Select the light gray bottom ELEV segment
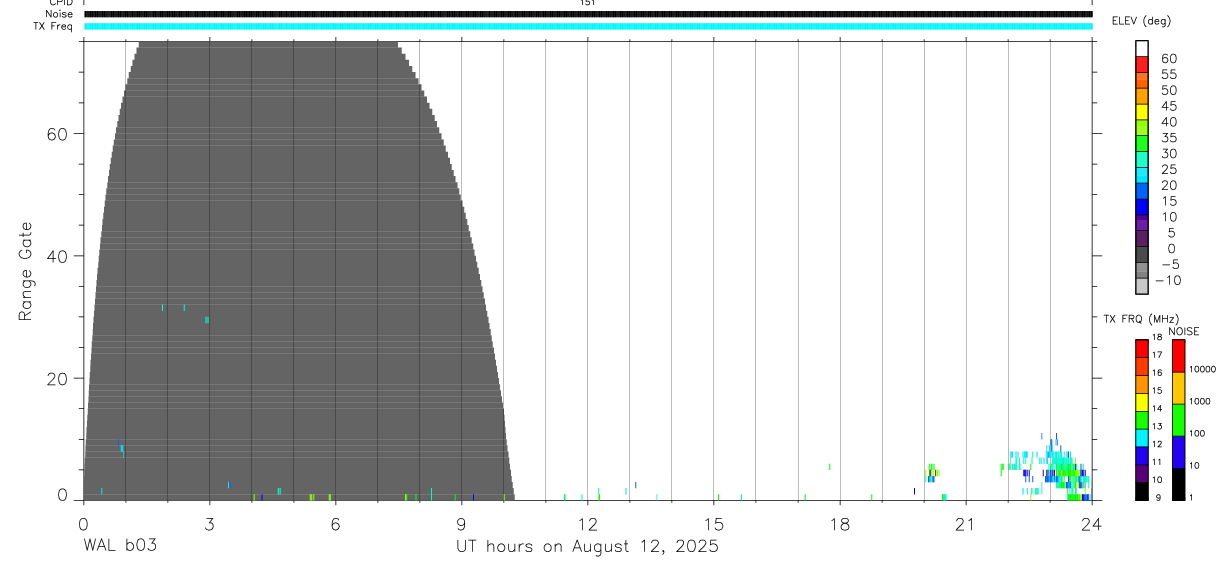This screenshot has width=1228, height=567. coord(1142,286)
